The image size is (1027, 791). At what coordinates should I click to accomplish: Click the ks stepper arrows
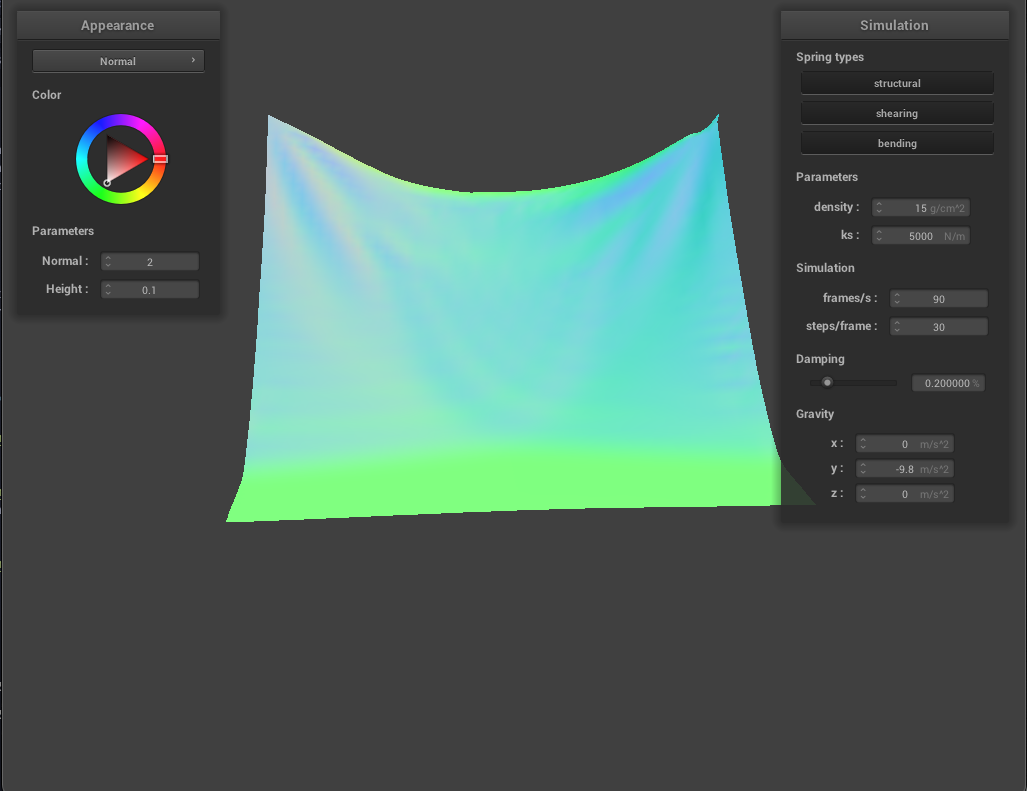pos(879,236)
